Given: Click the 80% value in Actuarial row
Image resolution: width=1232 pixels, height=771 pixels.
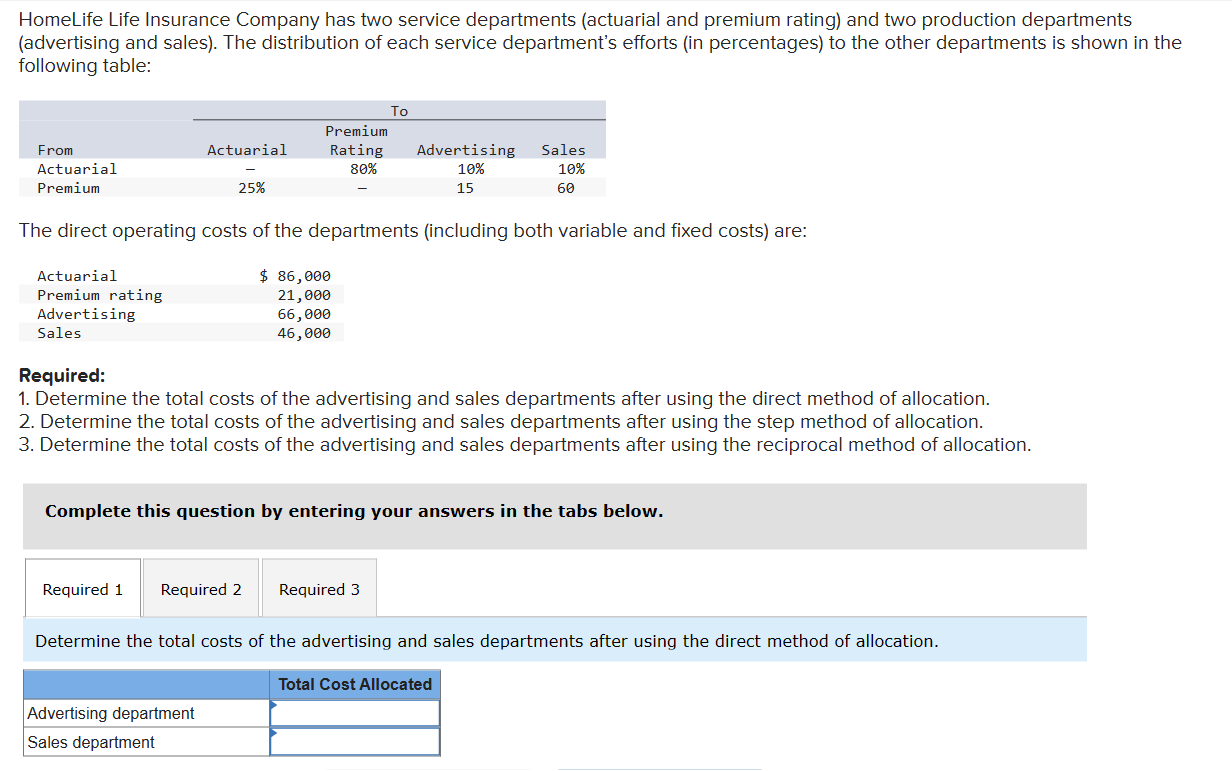Looking at the screenshot, I should tap(363, 169).
